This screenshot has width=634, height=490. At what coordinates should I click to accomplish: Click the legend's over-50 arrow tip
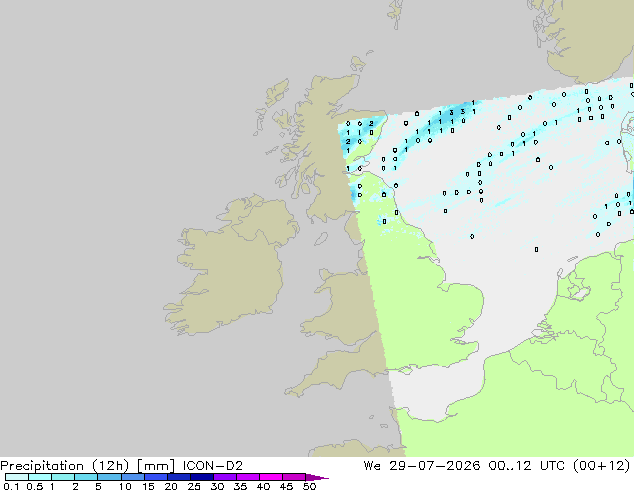point(317,477)
